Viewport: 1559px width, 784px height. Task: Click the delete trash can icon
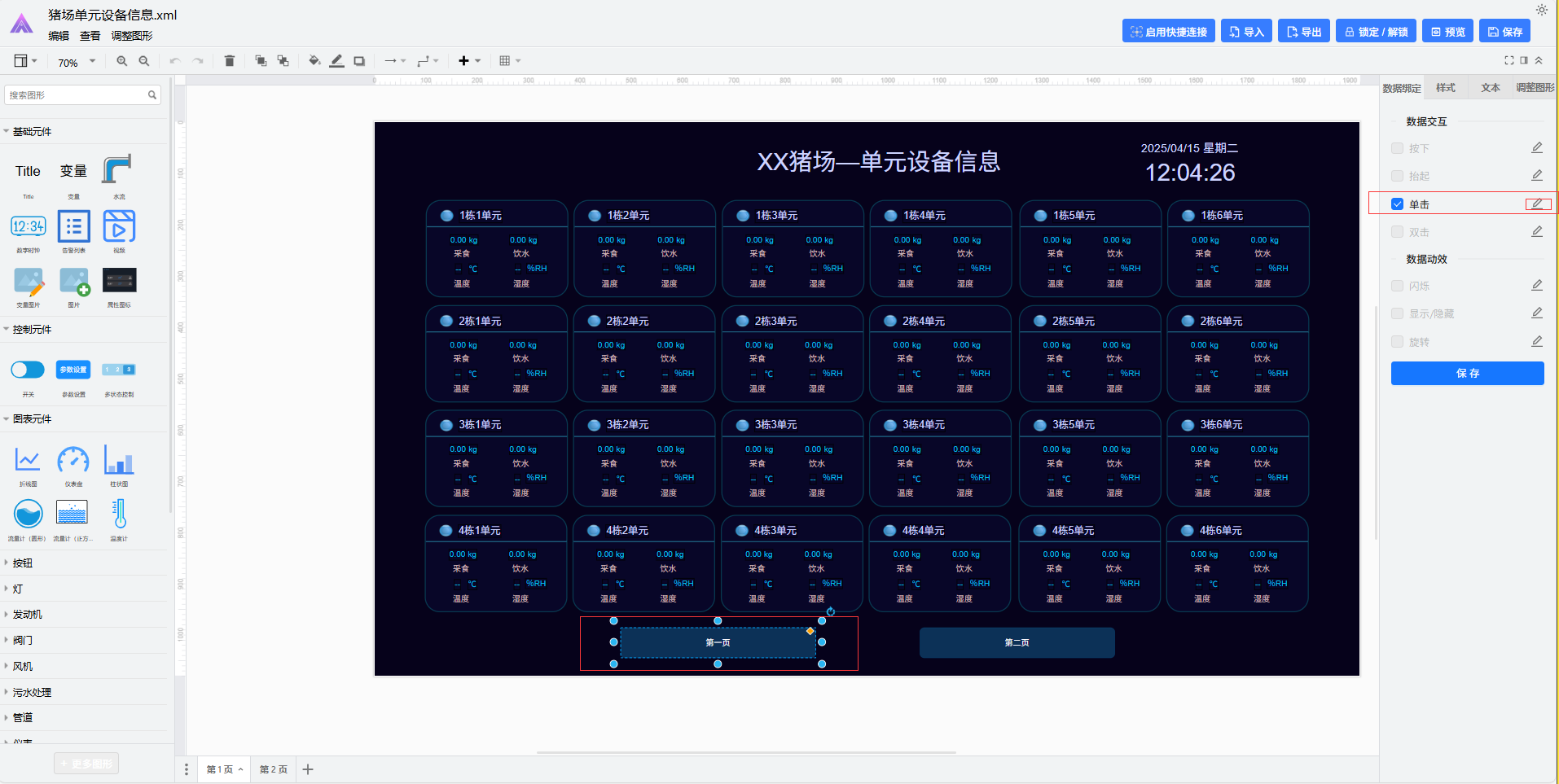(x=230, y=61)
